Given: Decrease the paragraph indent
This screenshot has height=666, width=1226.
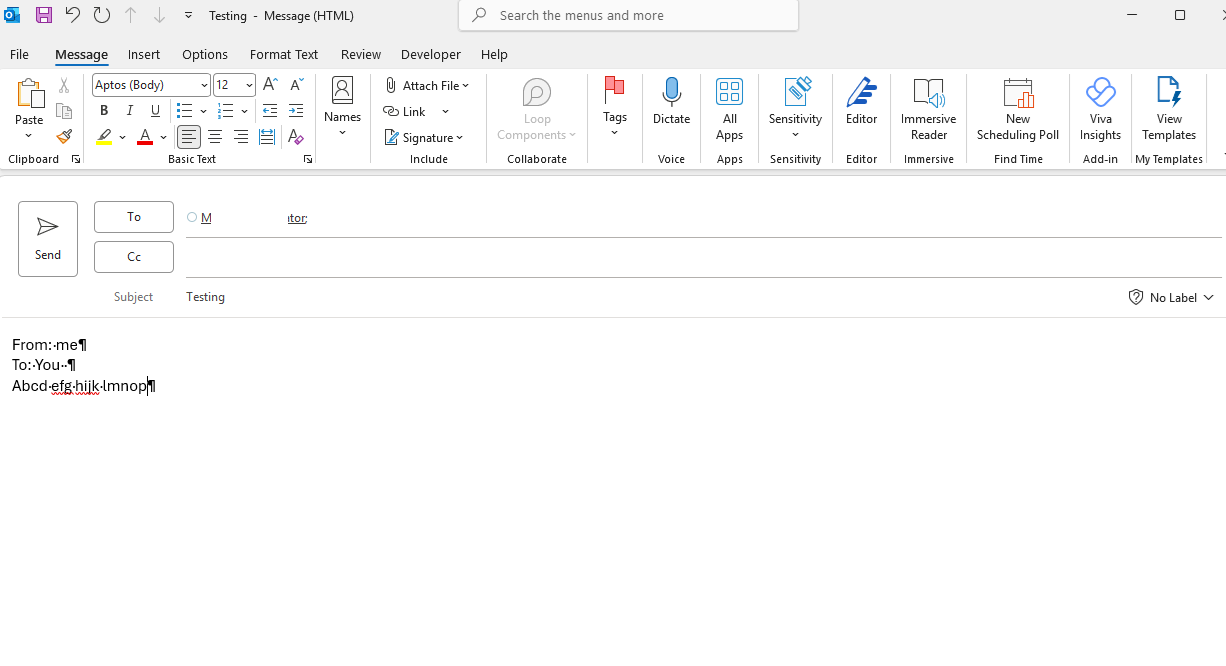Looking at the screenshot, I should tap(270, 111).
